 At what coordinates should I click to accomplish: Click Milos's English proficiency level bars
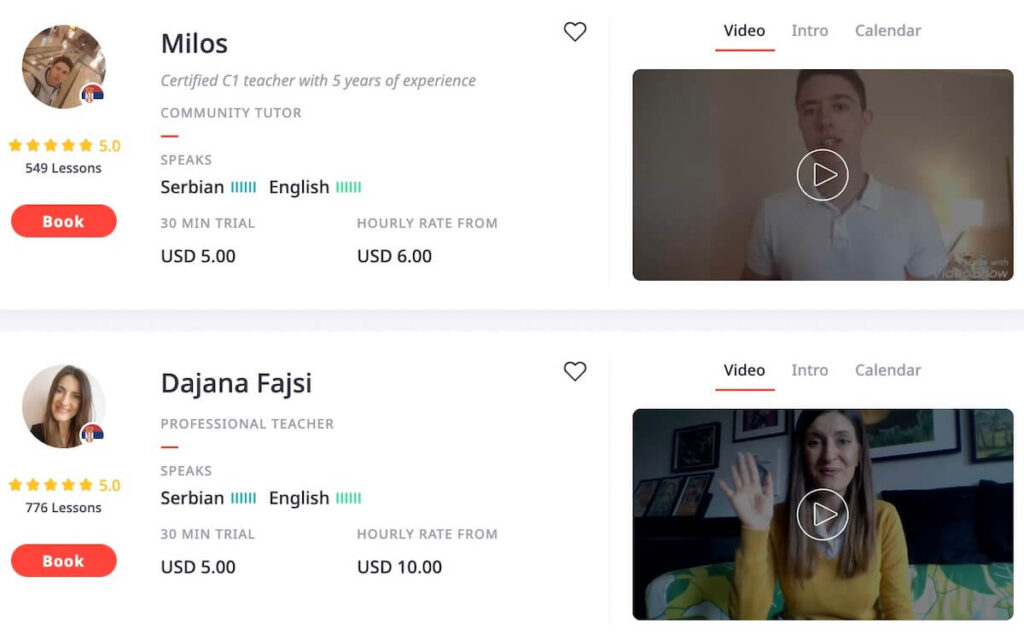click(348, 187)
